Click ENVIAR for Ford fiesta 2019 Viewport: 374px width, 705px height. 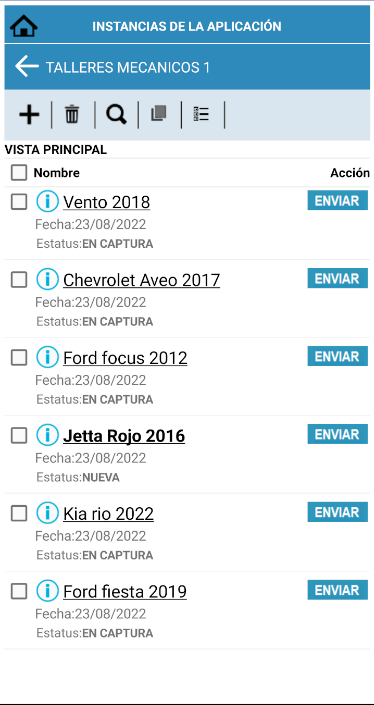[338, 590]
